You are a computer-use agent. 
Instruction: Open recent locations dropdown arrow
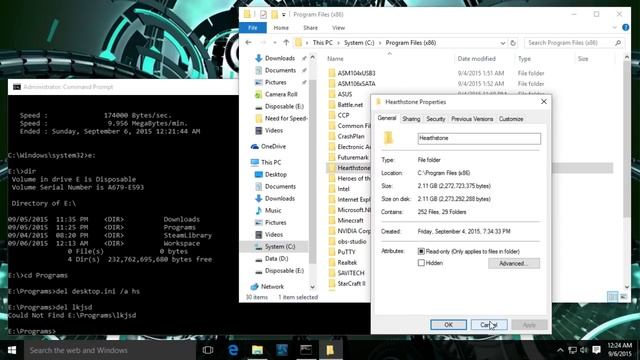[275, 42]
